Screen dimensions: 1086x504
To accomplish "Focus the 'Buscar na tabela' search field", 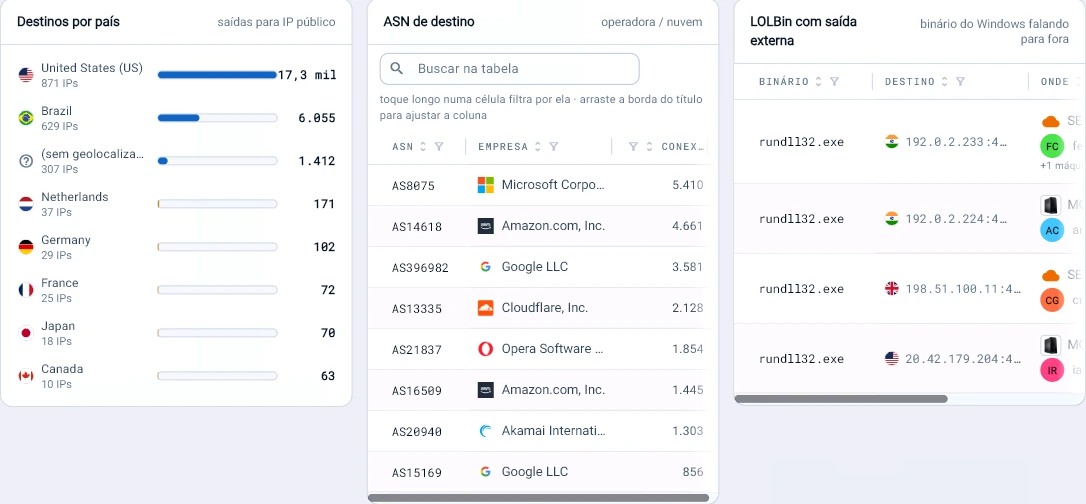I will coord(509,69).
